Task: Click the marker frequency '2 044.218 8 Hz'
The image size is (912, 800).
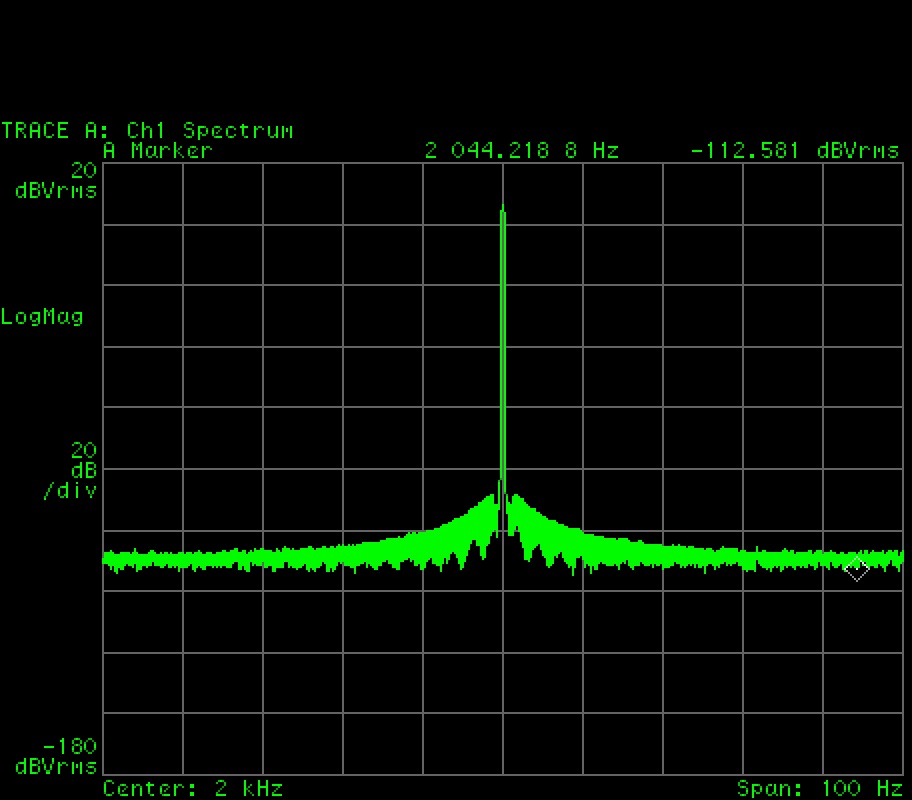Action: [522, 151]
